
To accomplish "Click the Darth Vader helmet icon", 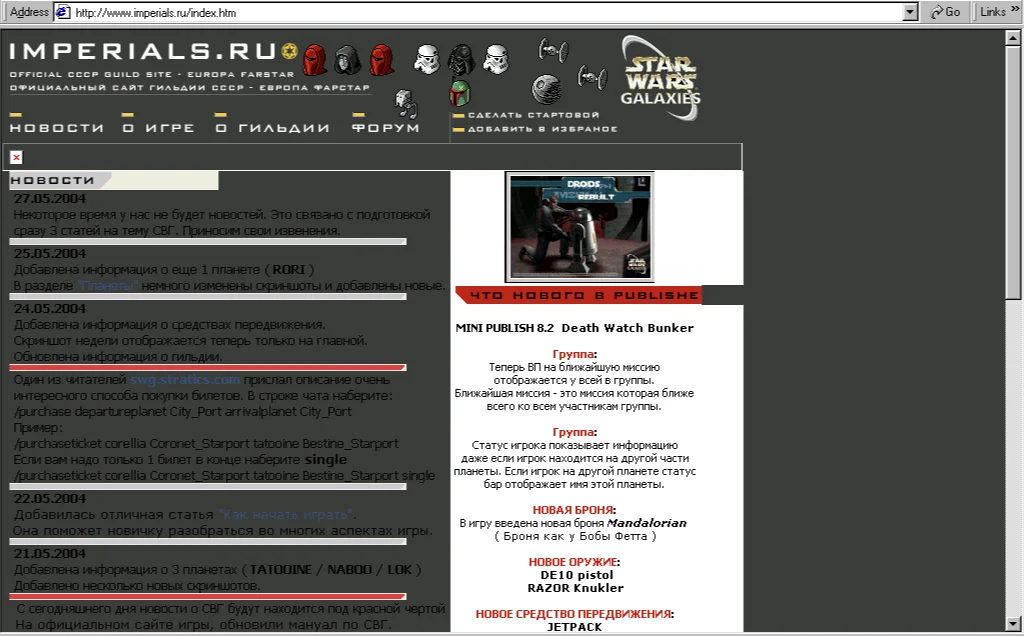I will coord(460,59).
